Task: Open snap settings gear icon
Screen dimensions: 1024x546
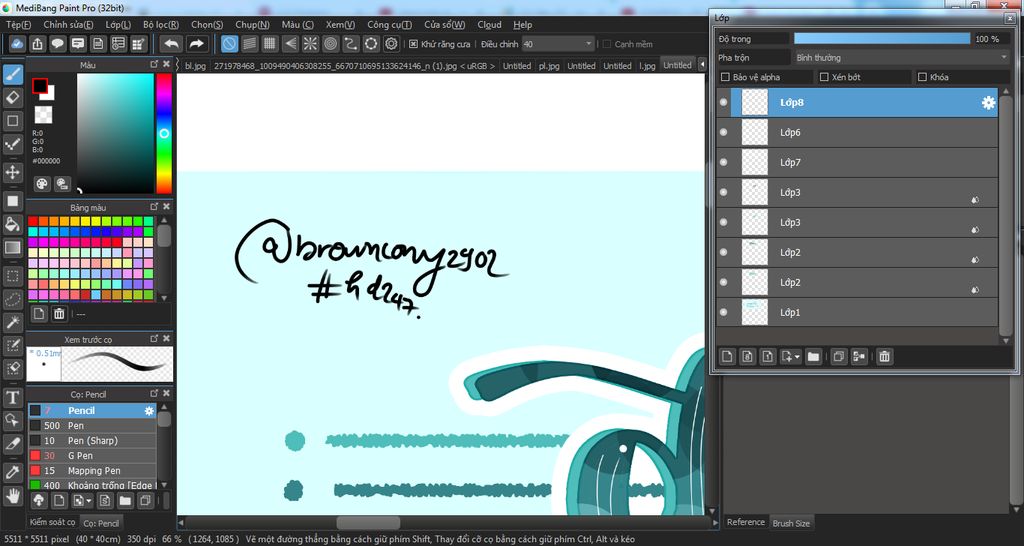Action: (x=391, y=44)
